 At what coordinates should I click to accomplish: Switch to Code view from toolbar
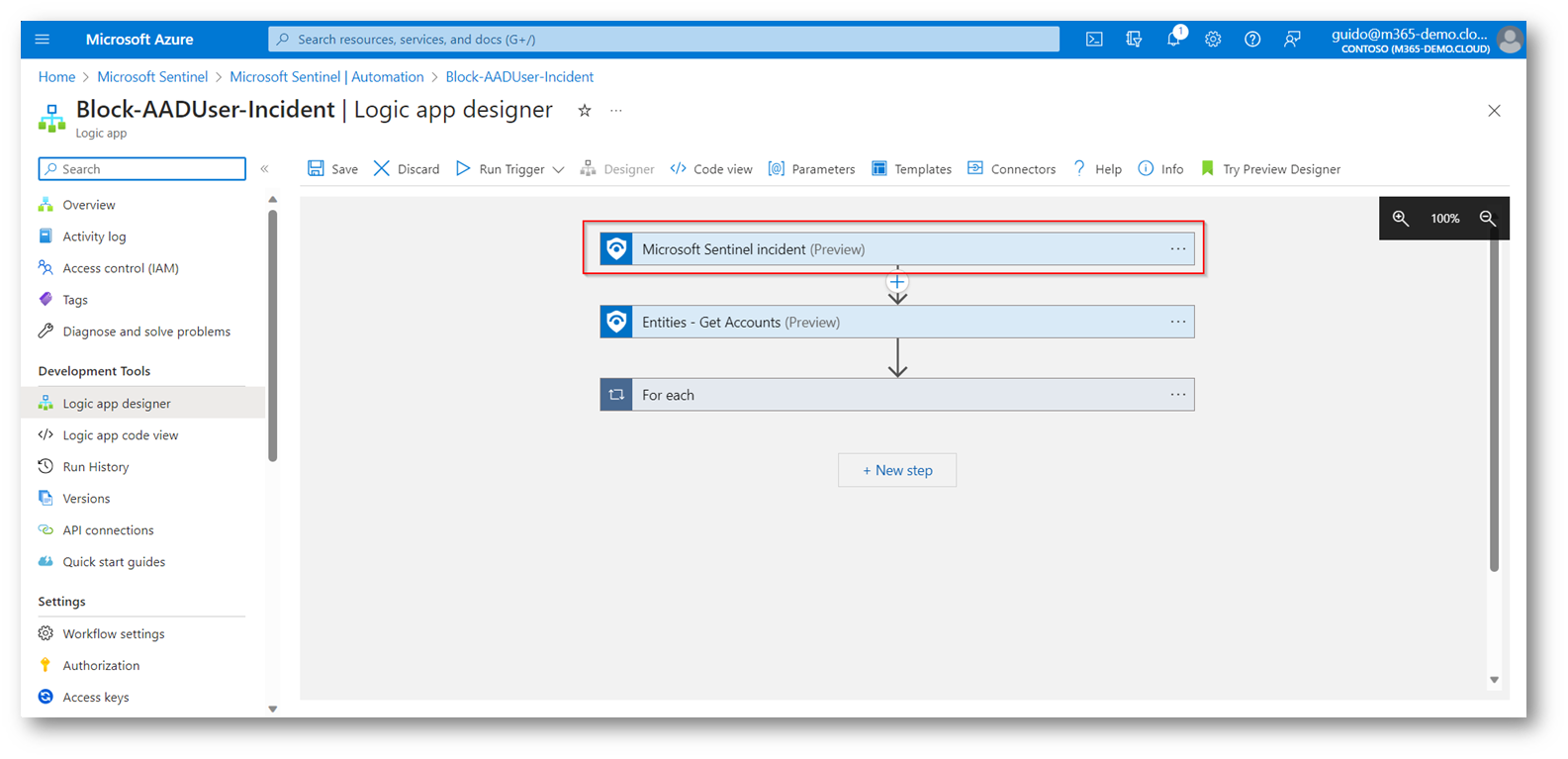click(711, 169)
